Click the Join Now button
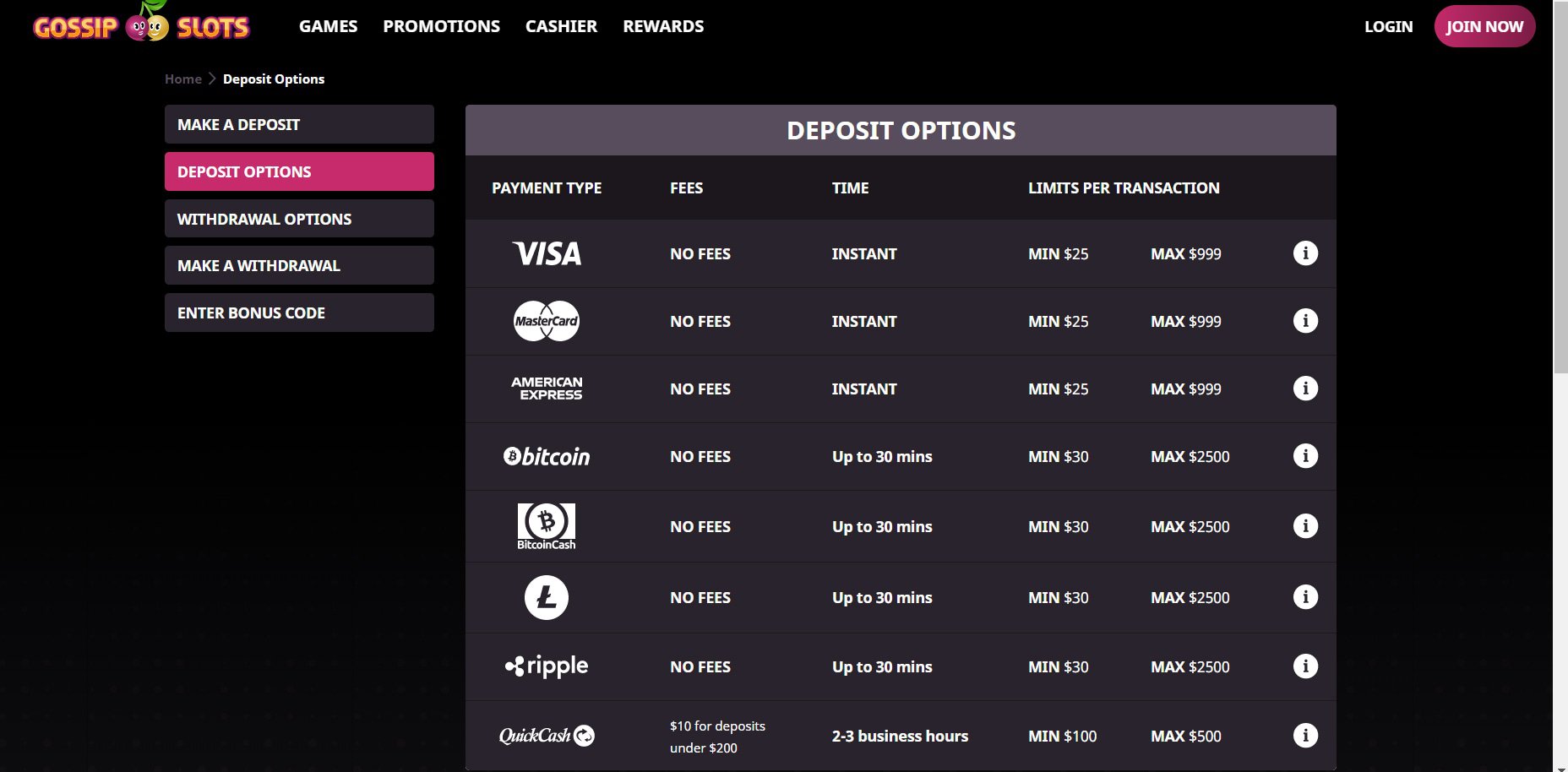Image resolution: width=1568 pixels, height=772 pixels. (1484, 26)
